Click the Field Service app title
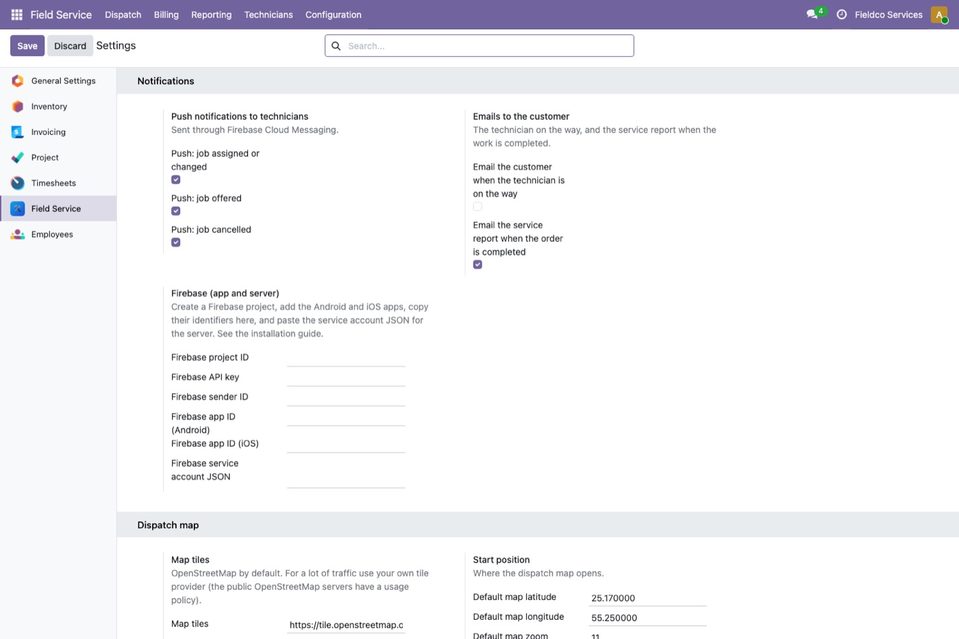Viewport: 959px width, 639px height. pos(61,15)
